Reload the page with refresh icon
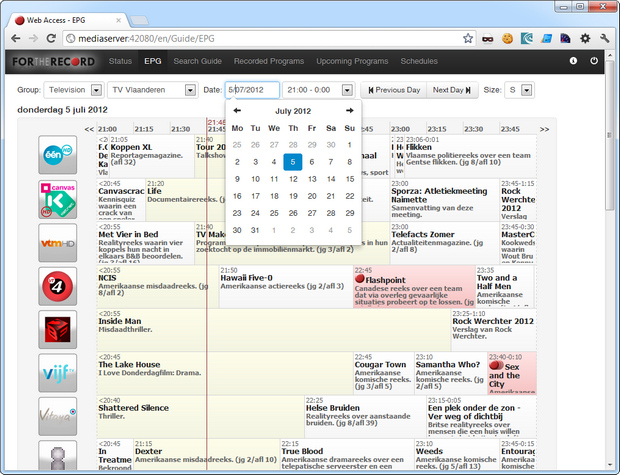The width and height of the screenshot is (620, 475). tap(51, 38)
